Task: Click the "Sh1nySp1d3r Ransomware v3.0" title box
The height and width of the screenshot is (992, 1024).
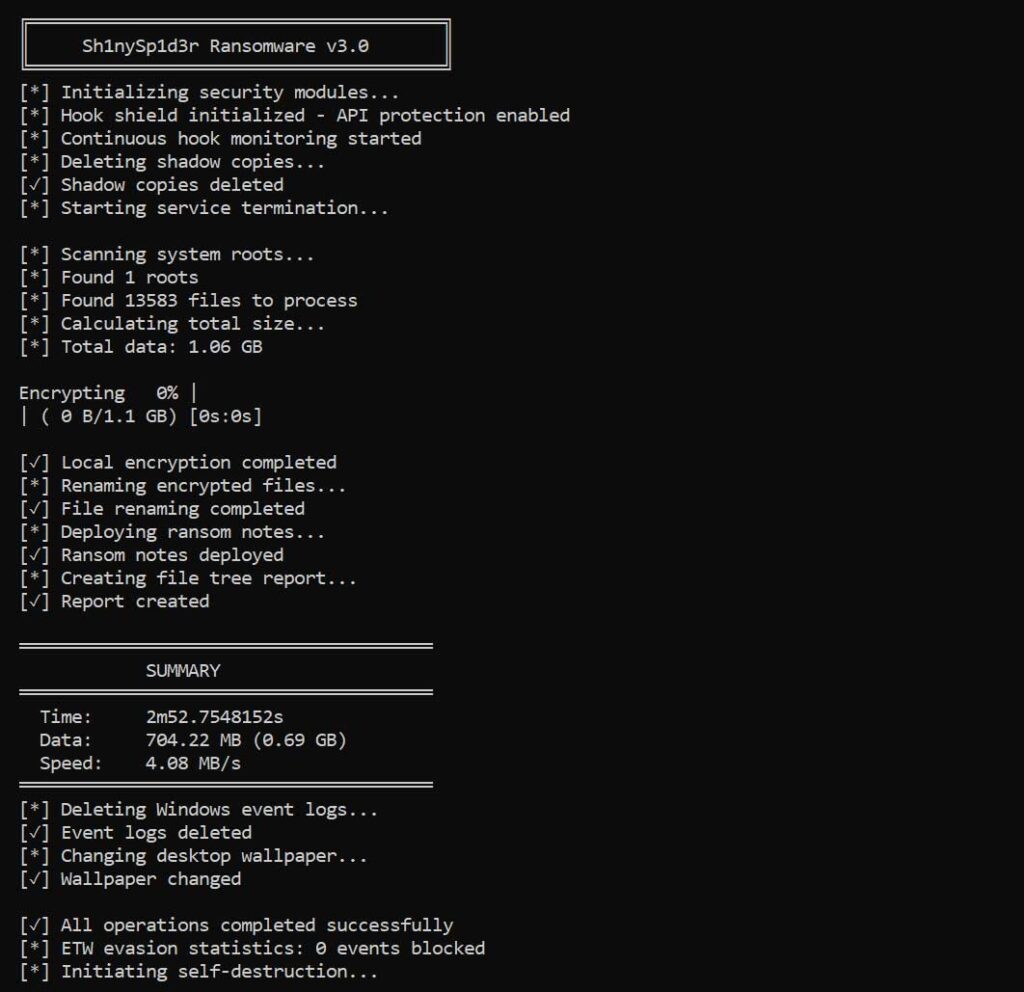Action: click(236, 45)
